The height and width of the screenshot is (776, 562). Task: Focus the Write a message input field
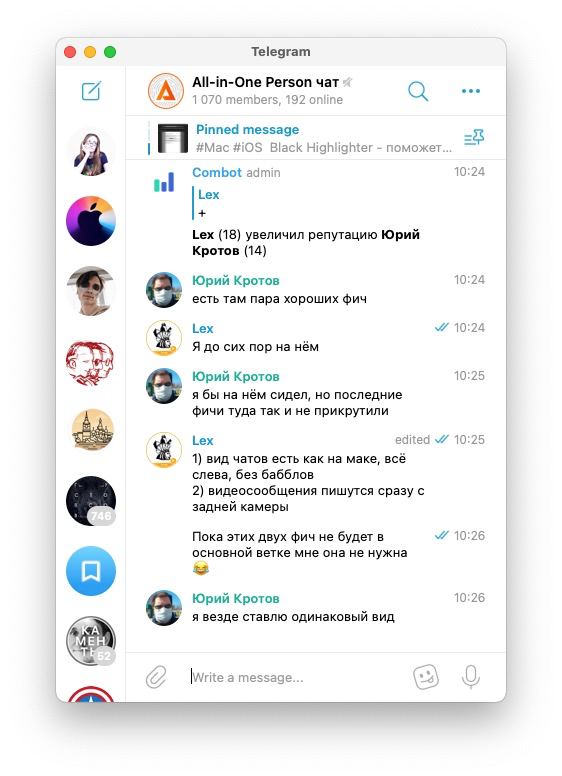tap(294, 677)
